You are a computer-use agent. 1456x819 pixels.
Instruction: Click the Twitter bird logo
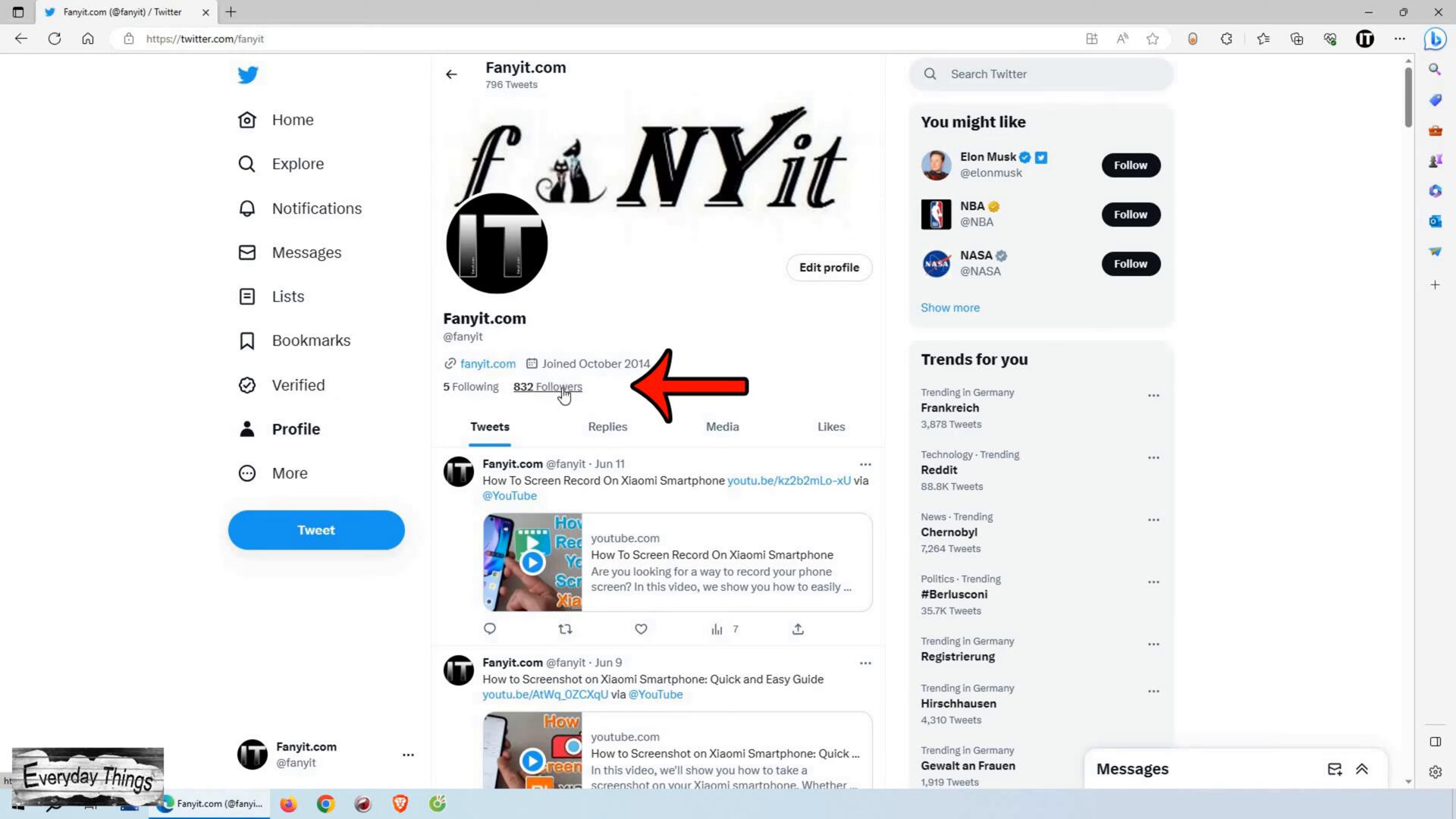pos(248,75)
